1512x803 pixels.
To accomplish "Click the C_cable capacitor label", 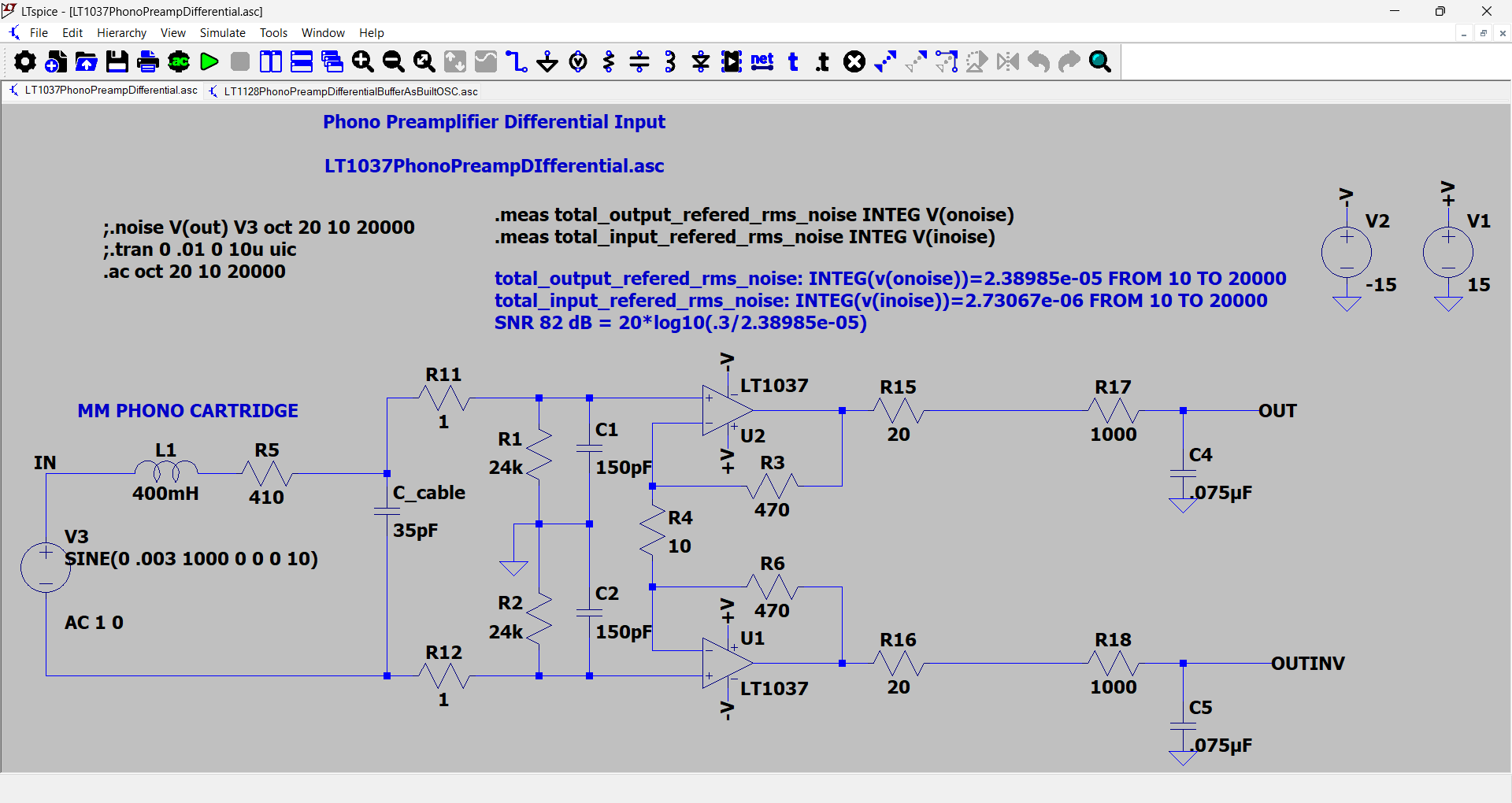I will (x=429, y=493).
